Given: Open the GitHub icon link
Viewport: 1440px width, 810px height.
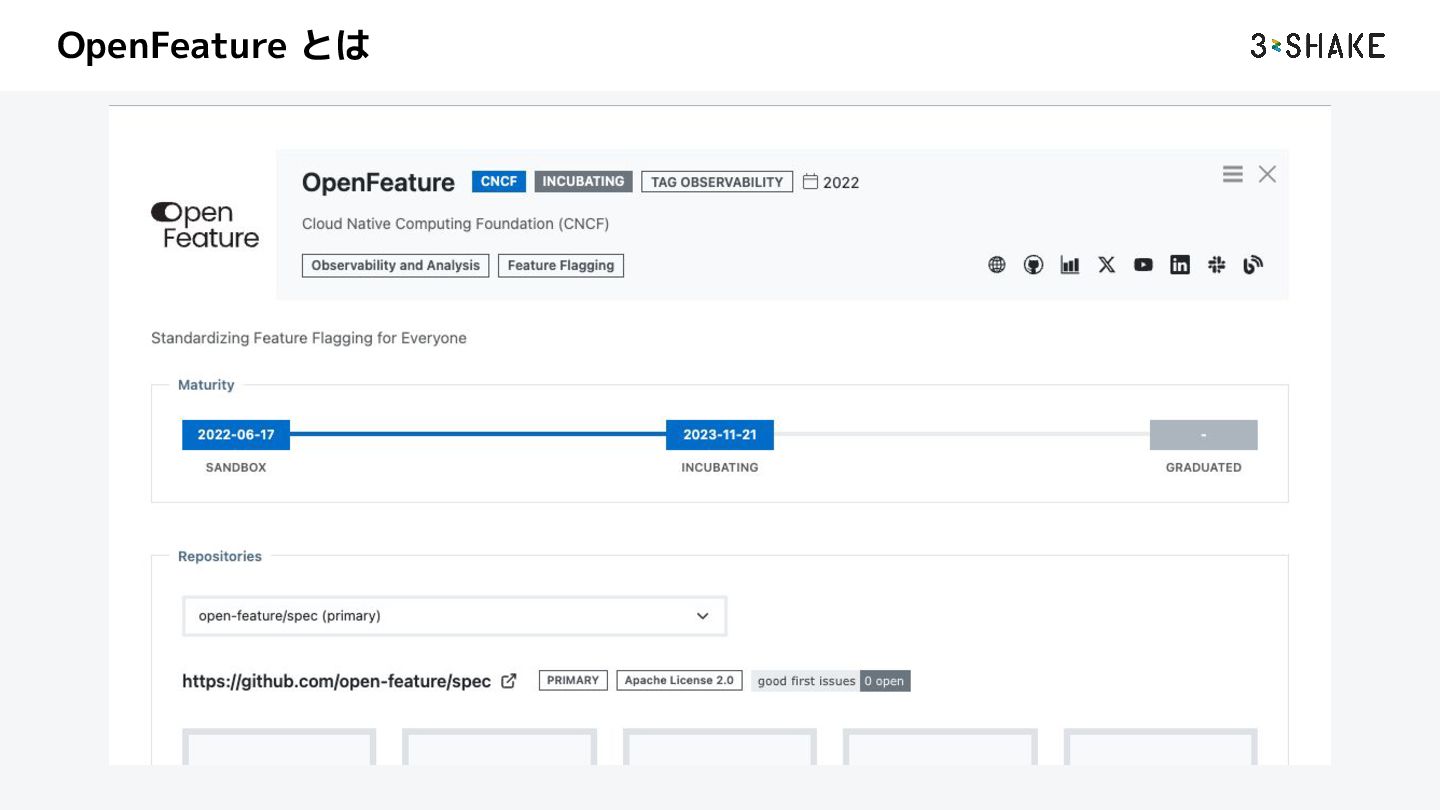Looking at the screenshot, I should click(x=1033, y=265).
